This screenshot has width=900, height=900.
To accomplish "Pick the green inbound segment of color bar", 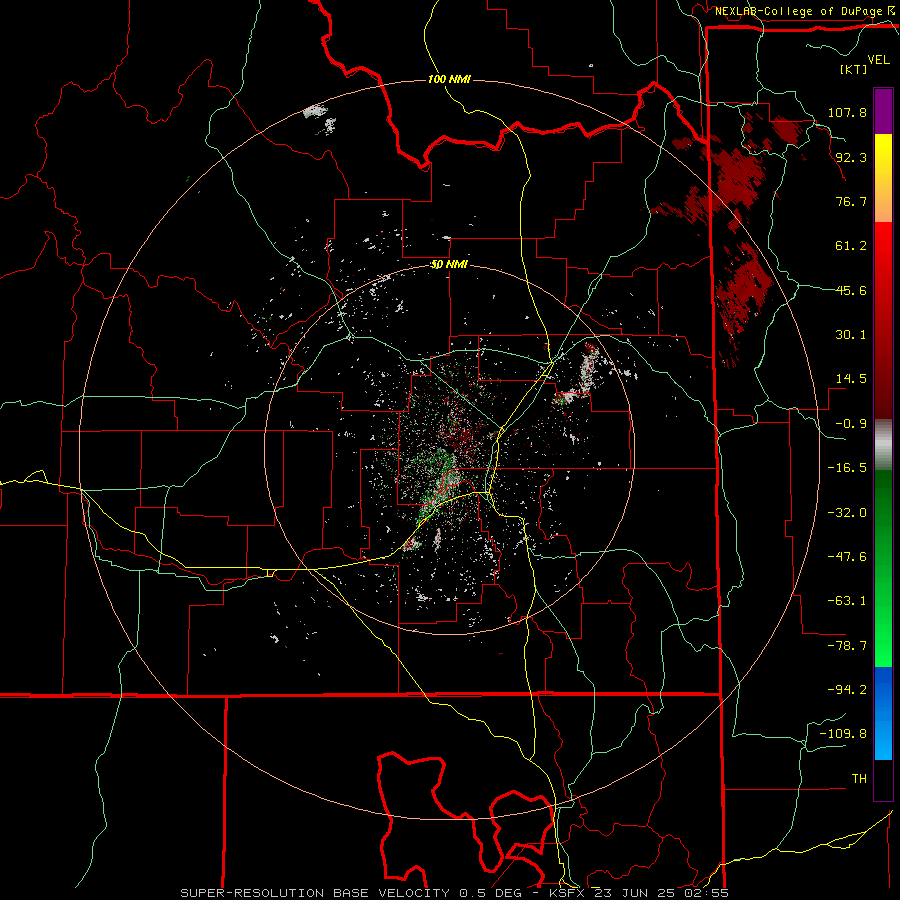I will coord(883,568).
